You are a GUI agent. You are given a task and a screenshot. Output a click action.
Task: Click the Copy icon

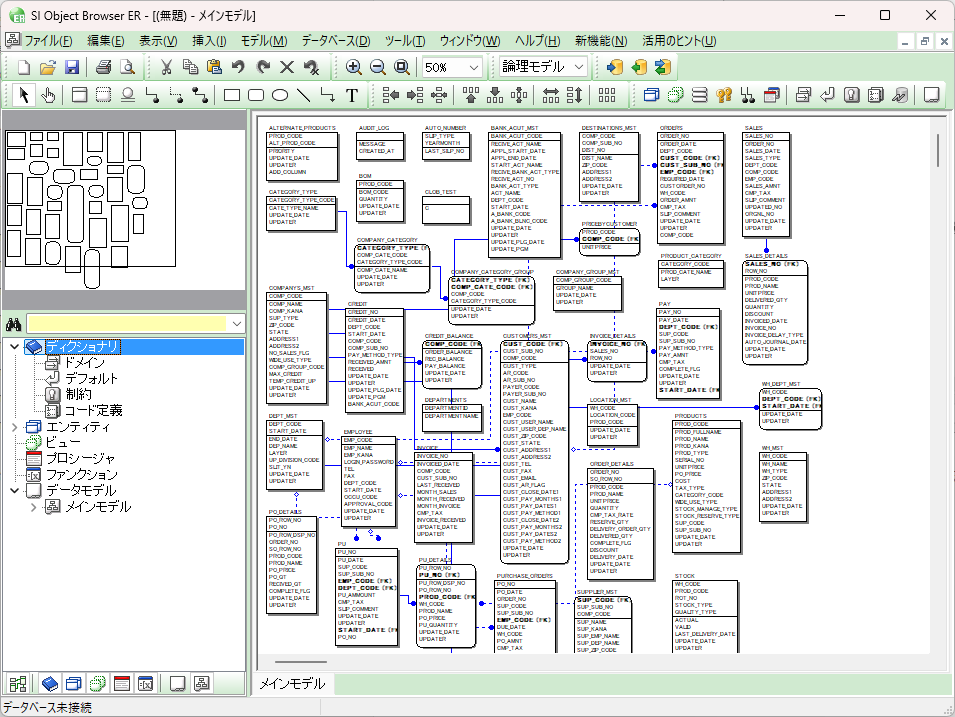click(x=190, y=67)
